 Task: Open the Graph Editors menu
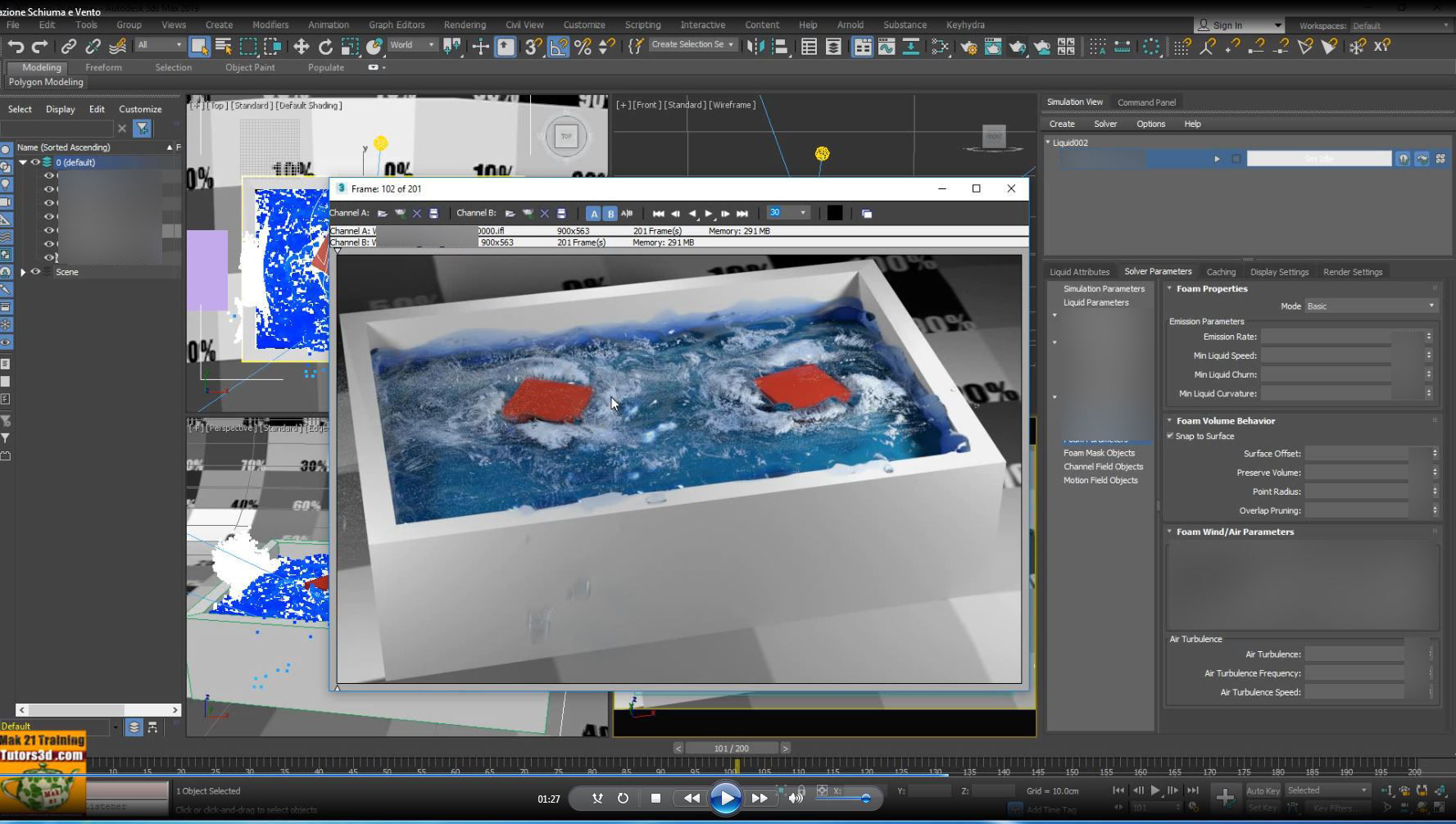pyautogui.click(x=397, y=25)
